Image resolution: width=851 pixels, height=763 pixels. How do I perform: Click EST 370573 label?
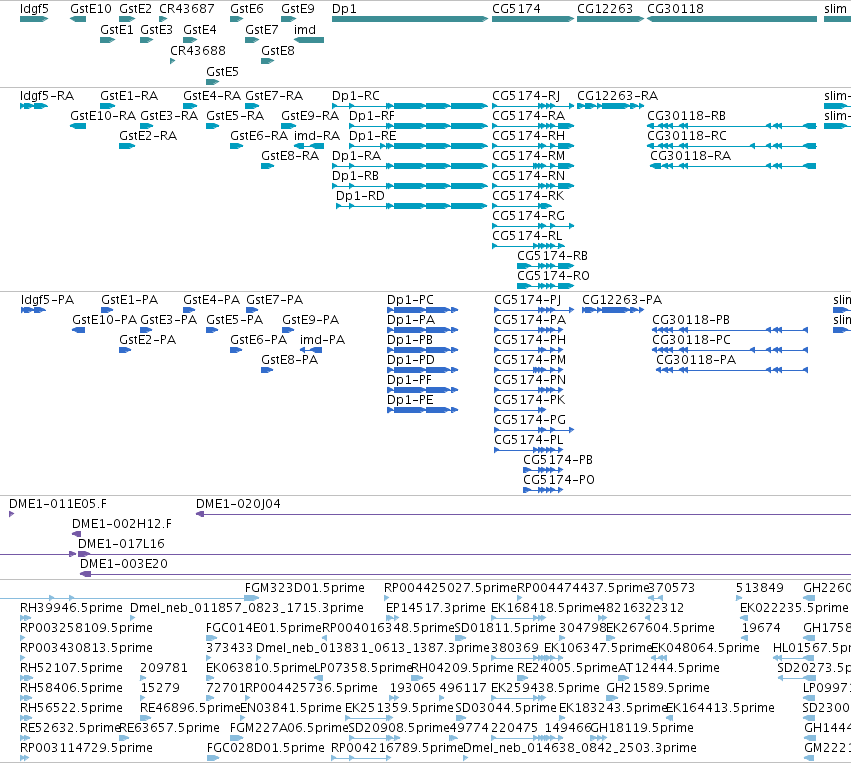coord(672,588)
